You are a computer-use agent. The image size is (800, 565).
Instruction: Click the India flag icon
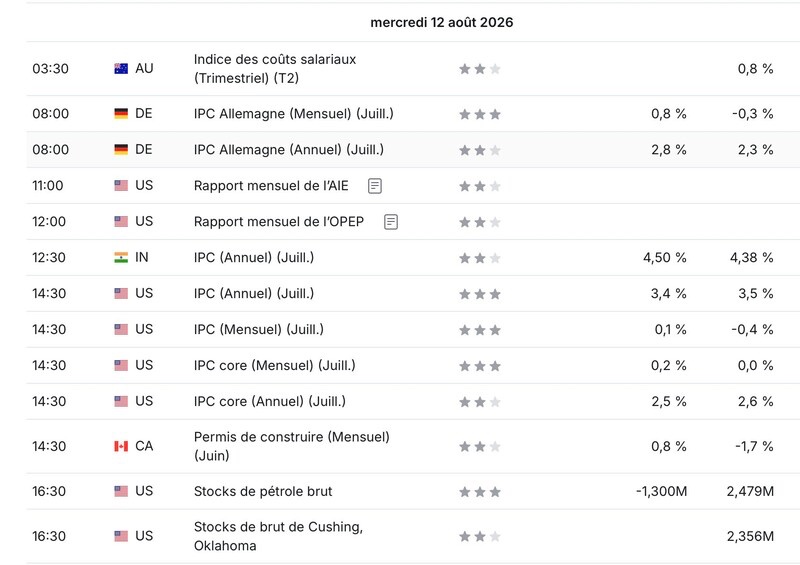[121, 257]
